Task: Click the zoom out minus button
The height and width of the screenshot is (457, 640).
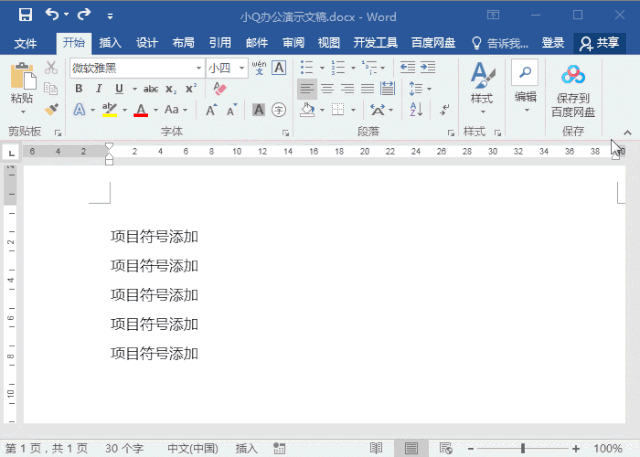Action: tap(471, 448)
